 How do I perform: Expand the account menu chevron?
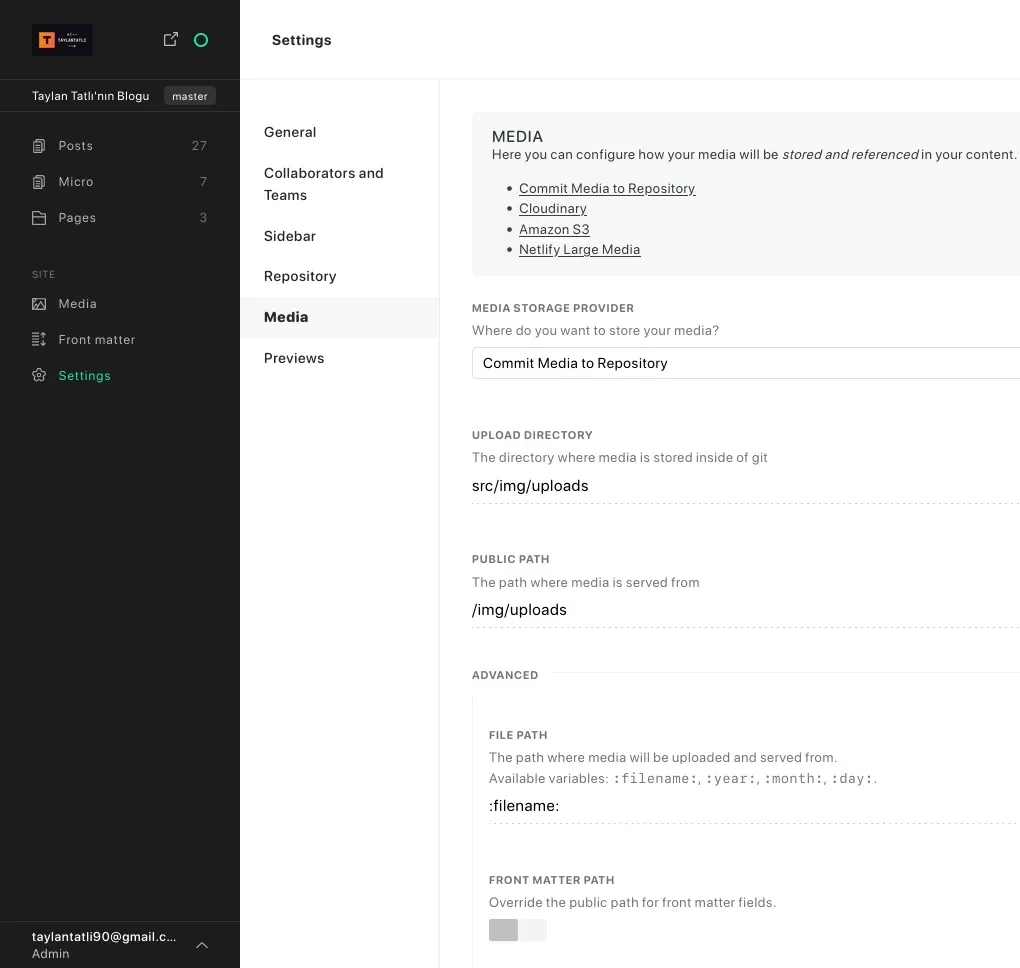(x=202, y=945)
